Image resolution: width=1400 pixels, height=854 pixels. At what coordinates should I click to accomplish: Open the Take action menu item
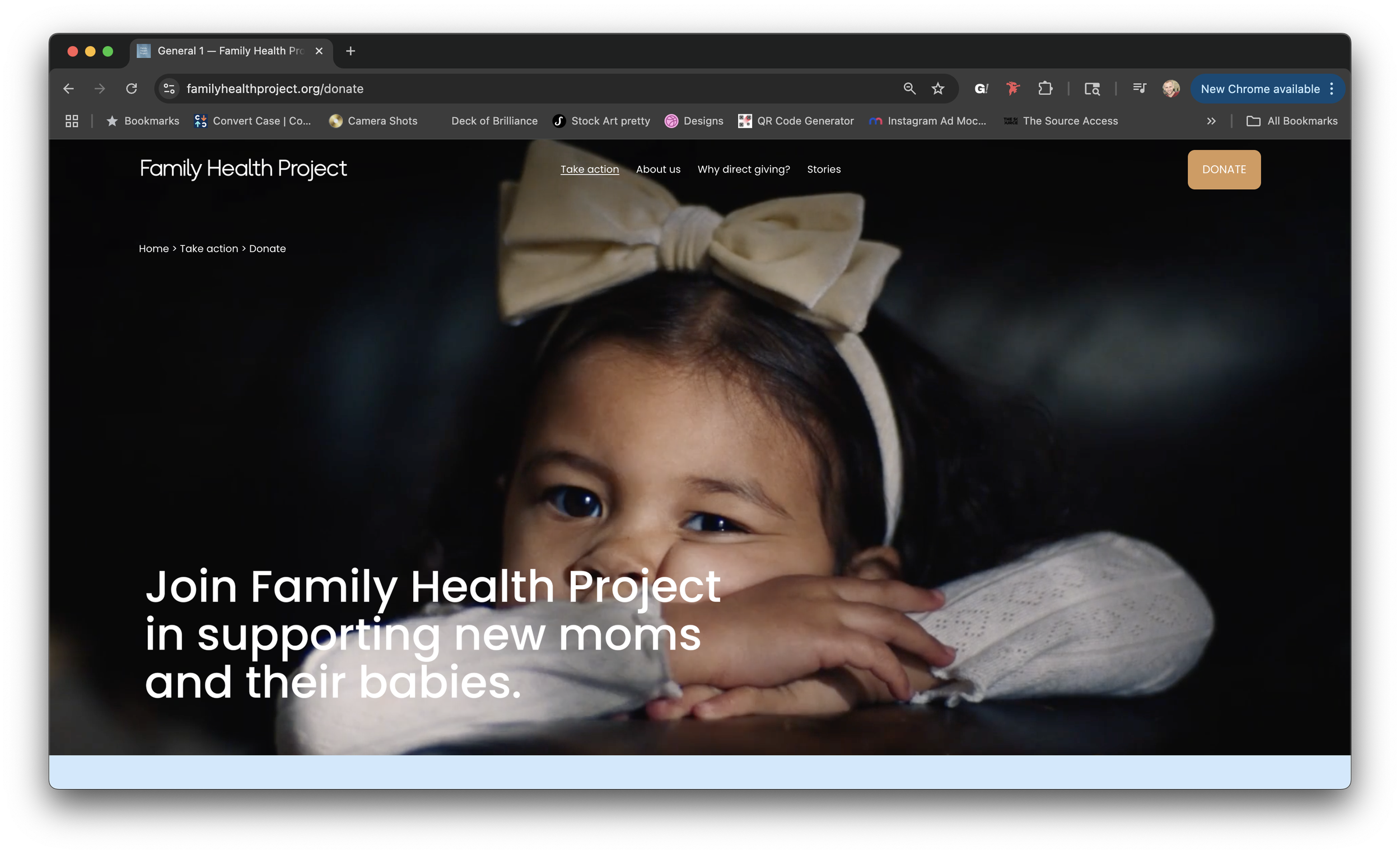(589, 169)
